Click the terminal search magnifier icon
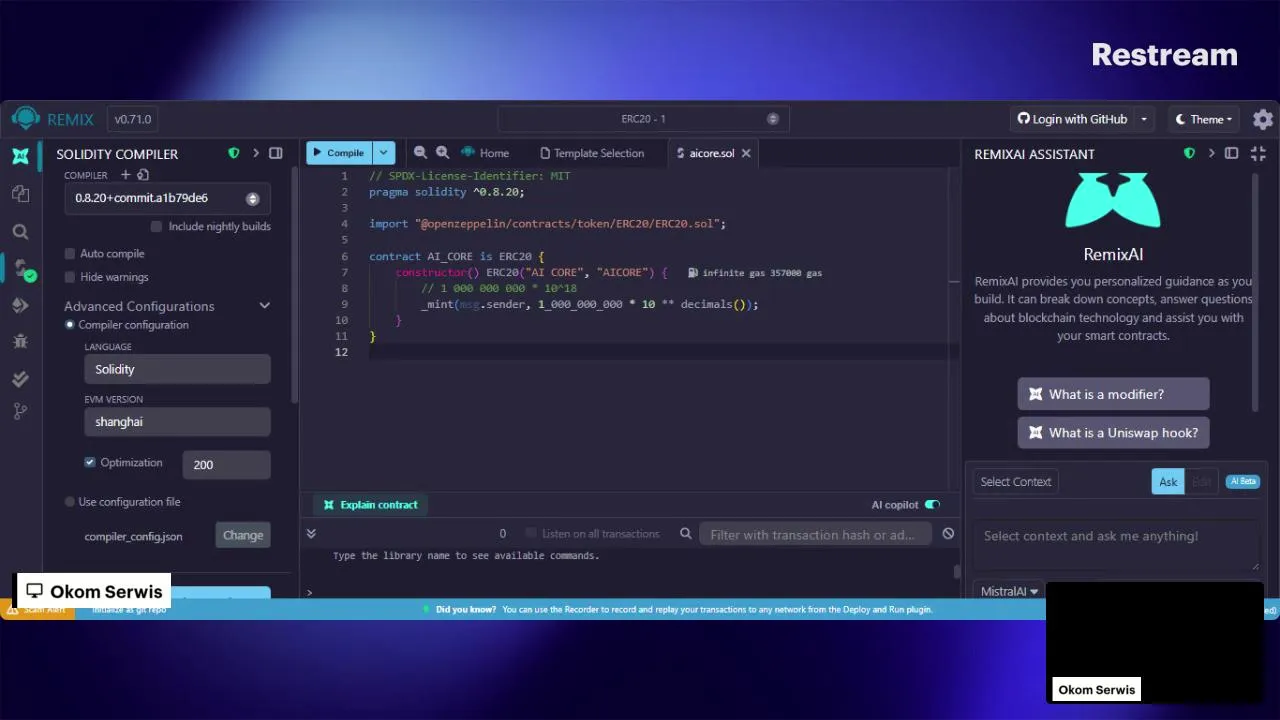 (x=686, y=534)
